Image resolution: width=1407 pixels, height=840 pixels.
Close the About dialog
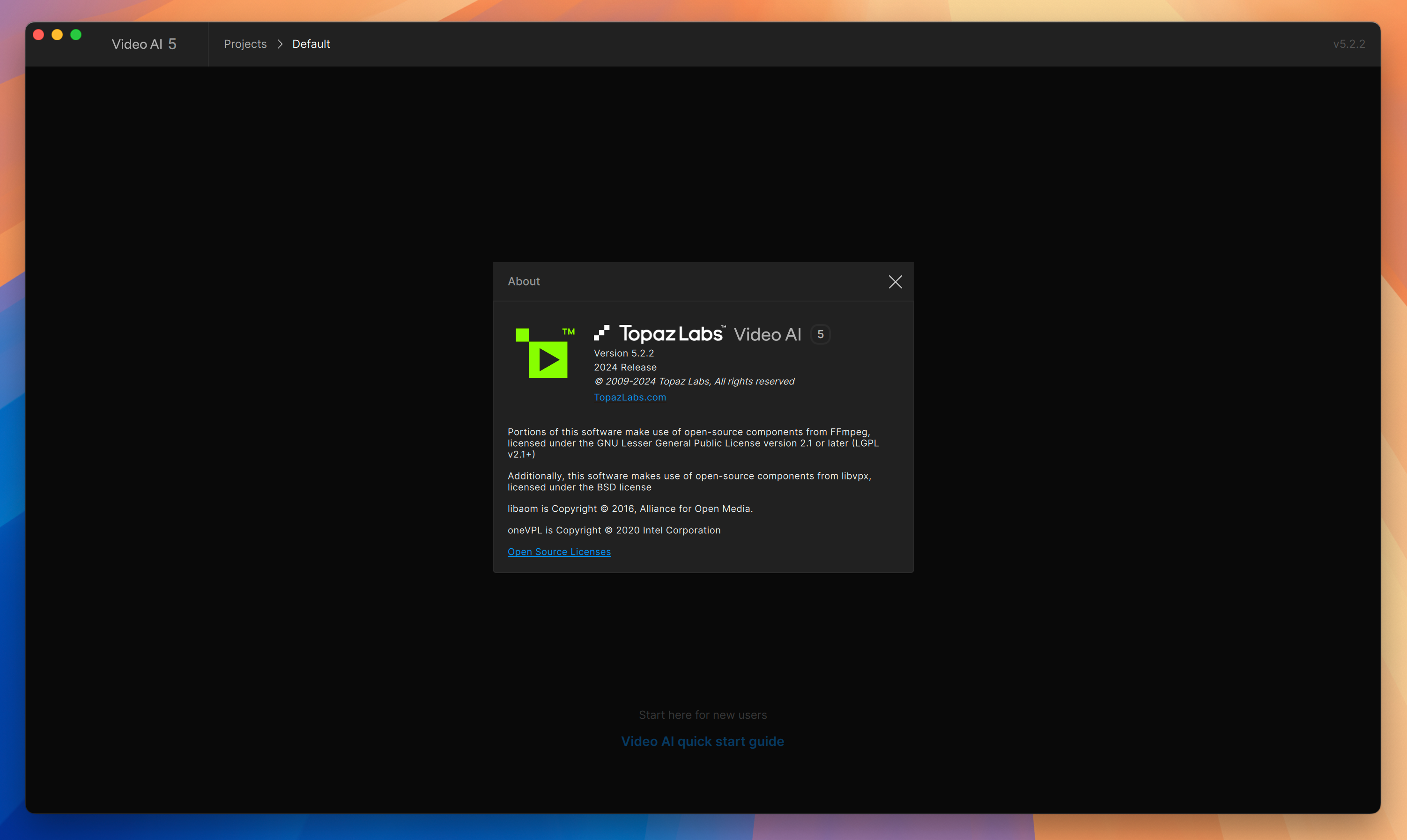coord(895,282)
